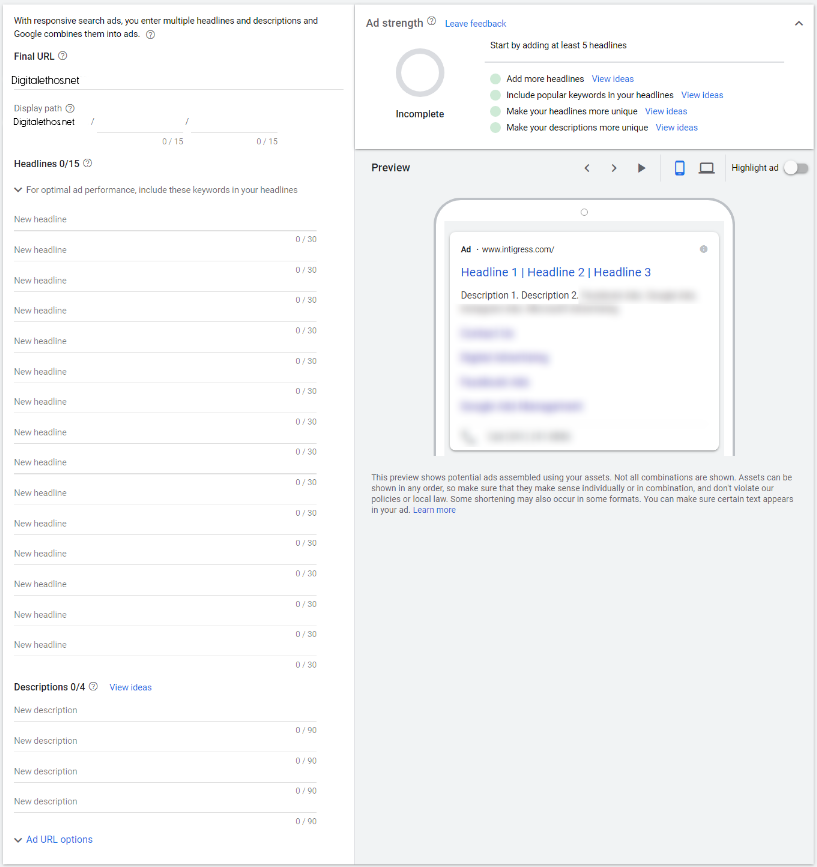This screenshot has width=817, height=867.
Task: Open the Final URL help tooltip
Action: click(64, 57)
